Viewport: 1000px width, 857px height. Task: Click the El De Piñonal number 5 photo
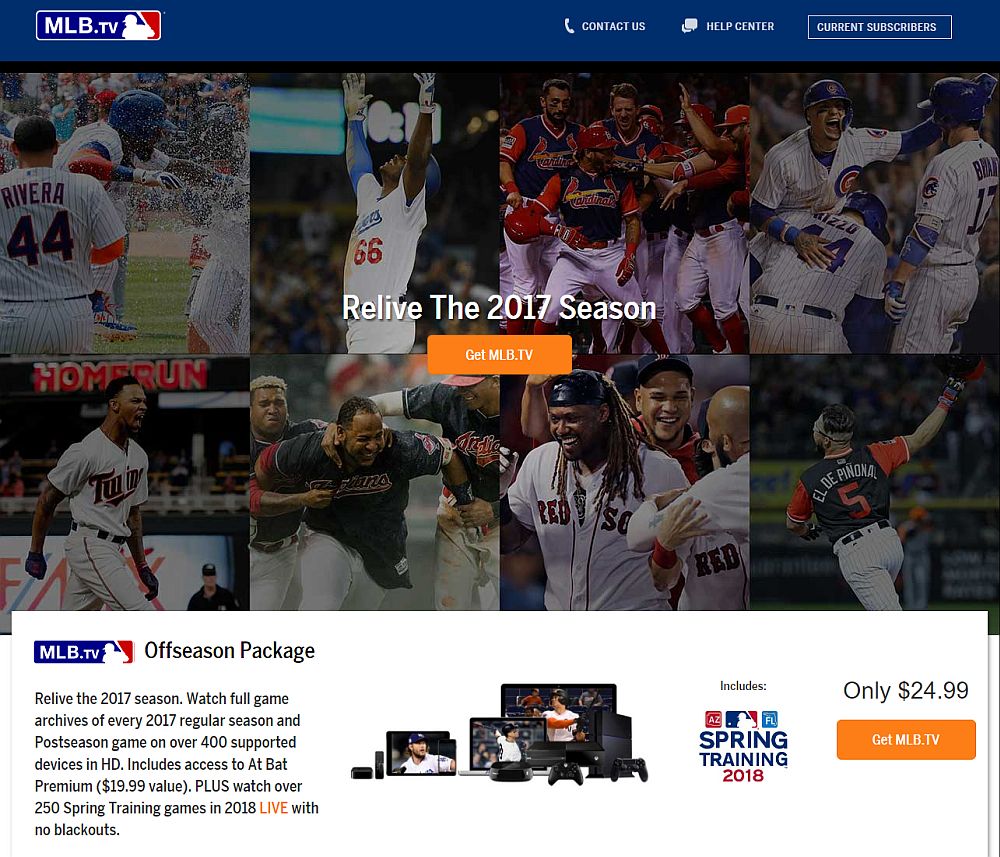click(x=874, y=483)
